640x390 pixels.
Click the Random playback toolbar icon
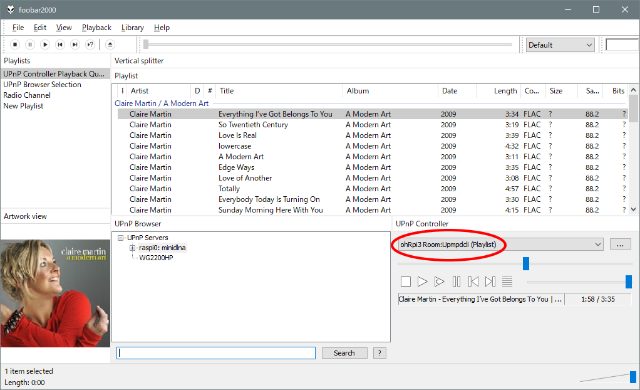tap(90, 44)
